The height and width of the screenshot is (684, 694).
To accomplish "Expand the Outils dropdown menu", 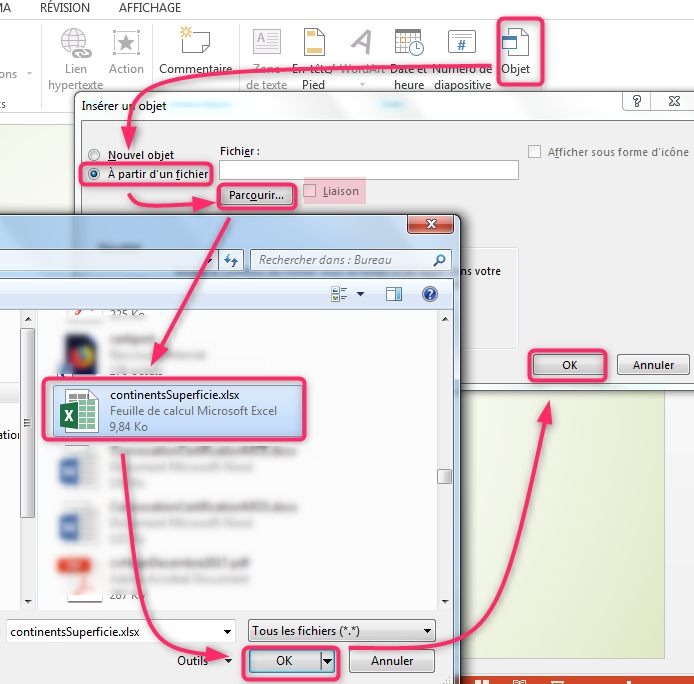I will [205, 661].
